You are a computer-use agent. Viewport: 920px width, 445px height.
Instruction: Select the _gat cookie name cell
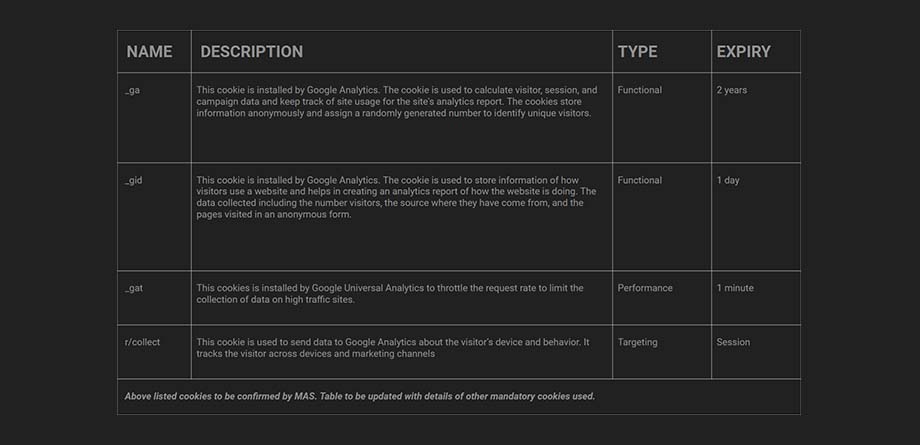pos(134,288)
